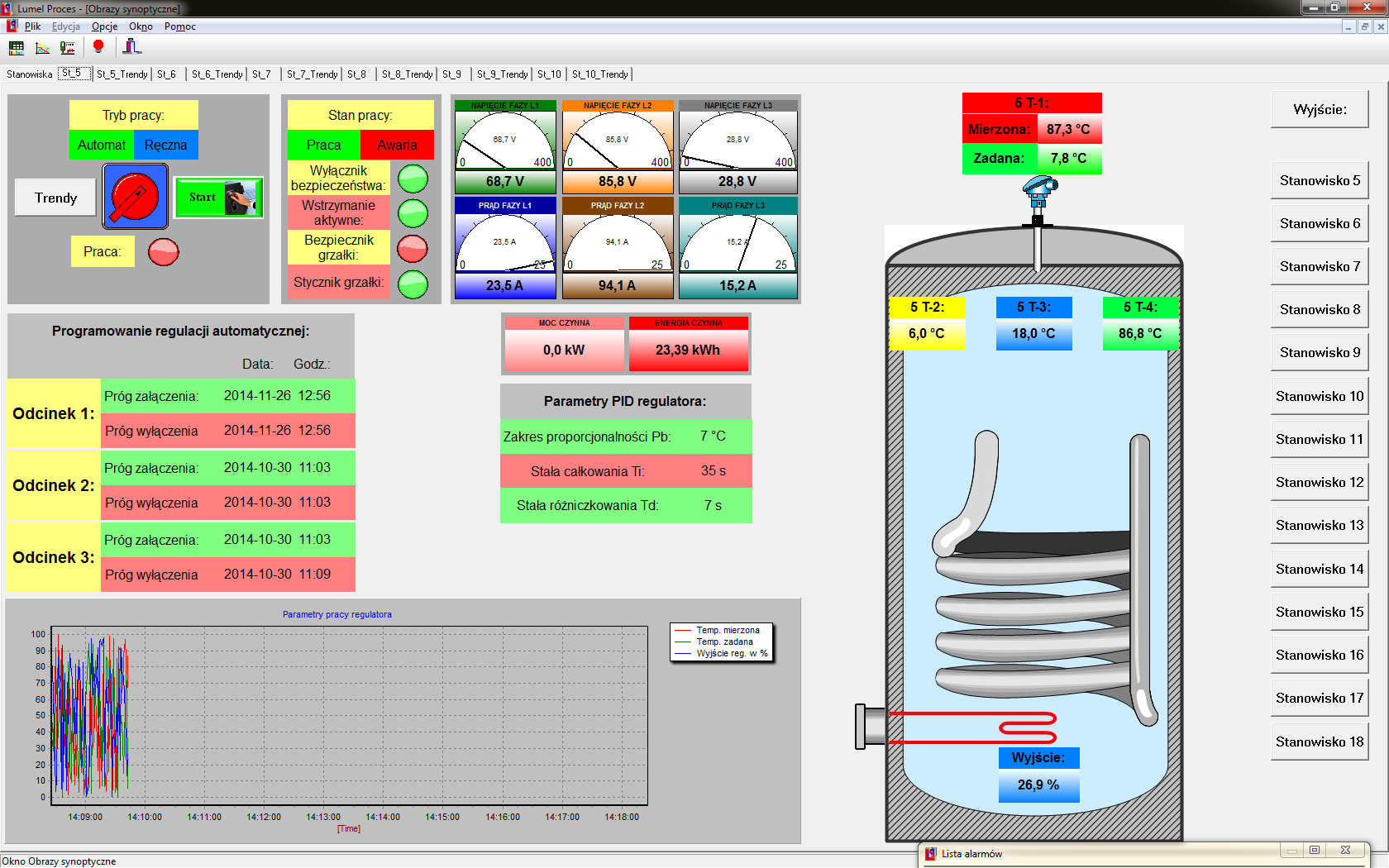Open the Opcje menu

[x=103, y=26]
